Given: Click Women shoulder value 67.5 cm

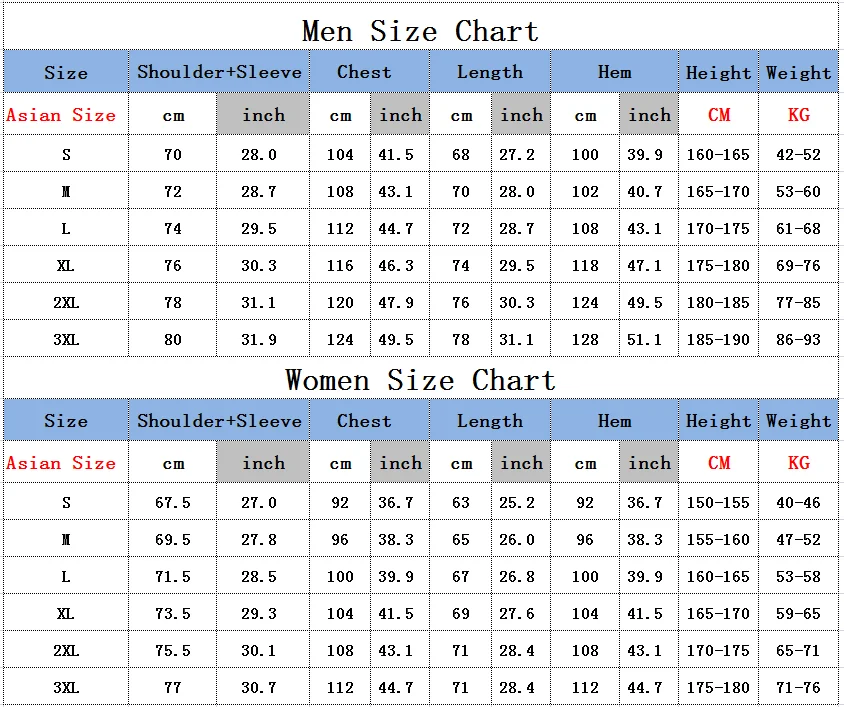Looking at the screenshot, I should [x=172, y=503].
